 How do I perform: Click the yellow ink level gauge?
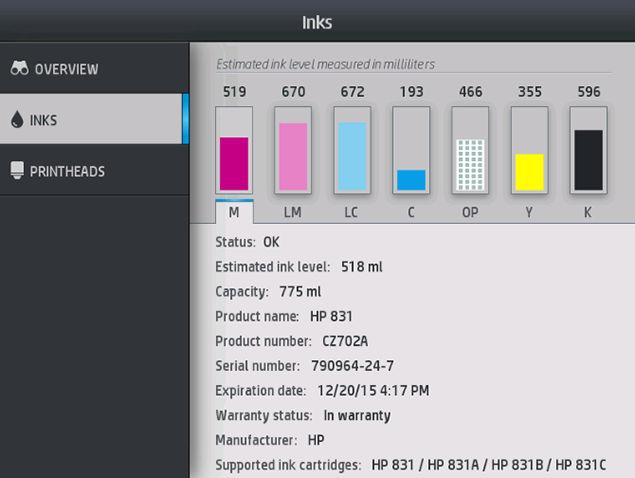pos(529,150)
